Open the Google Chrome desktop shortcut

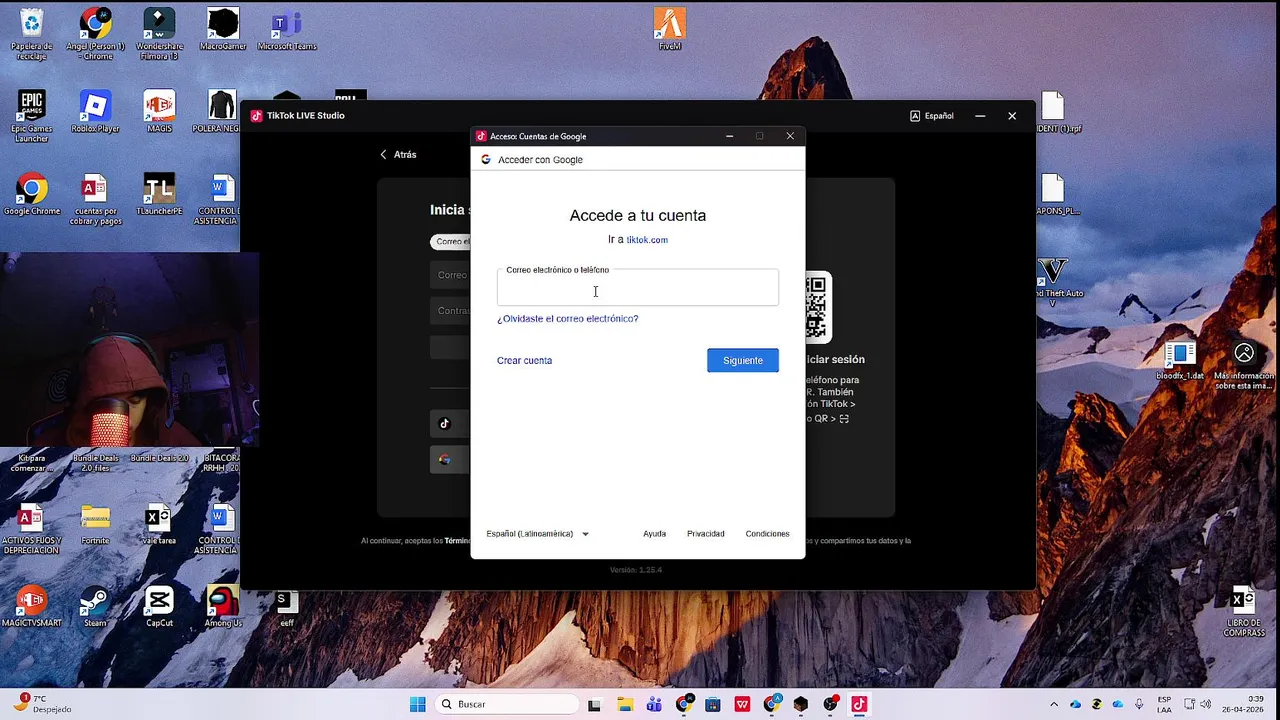[32, 194]
